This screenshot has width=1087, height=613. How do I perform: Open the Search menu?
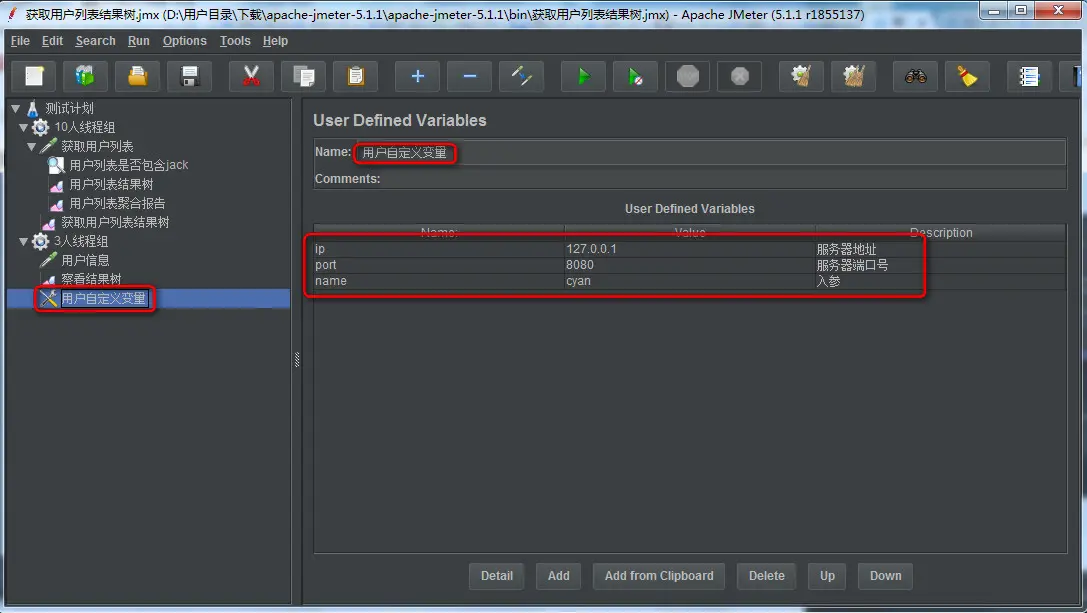pos(96,41)
